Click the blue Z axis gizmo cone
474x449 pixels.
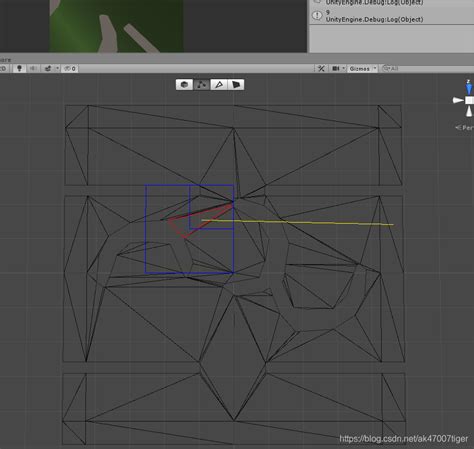coord(469,88)
